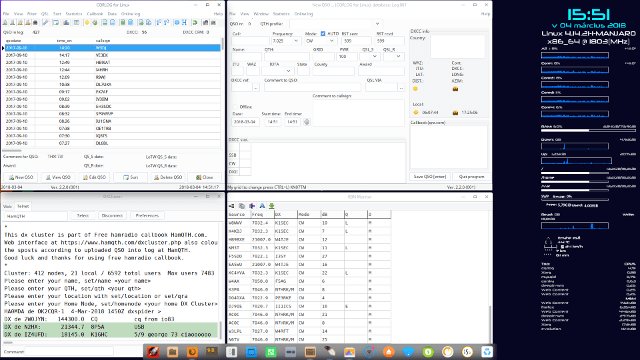
Task: Click the dark round icon before the wrench
Action: 36,22
